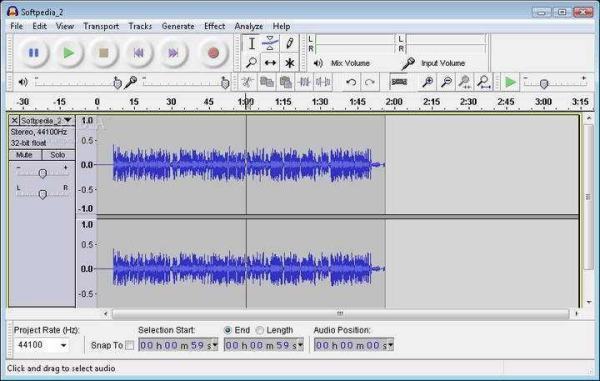Click the Zoom In magnifier icon

427,82
